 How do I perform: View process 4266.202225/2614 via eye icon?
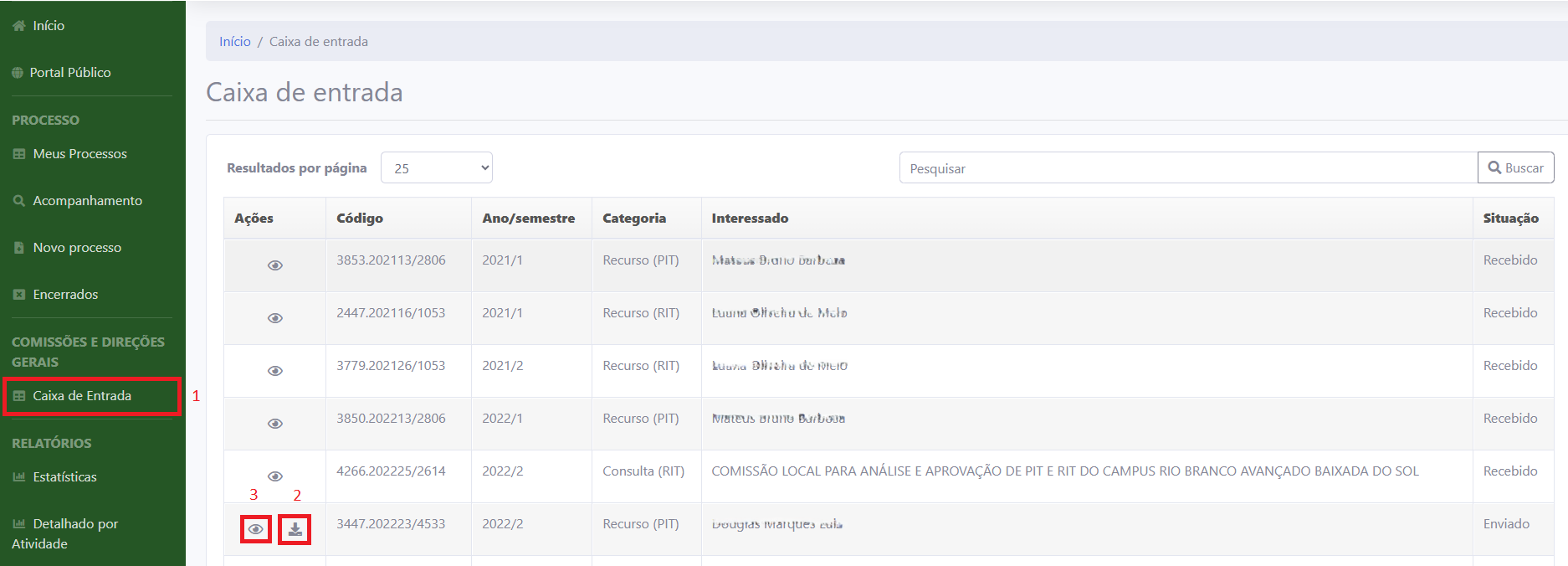click(274, 476)
